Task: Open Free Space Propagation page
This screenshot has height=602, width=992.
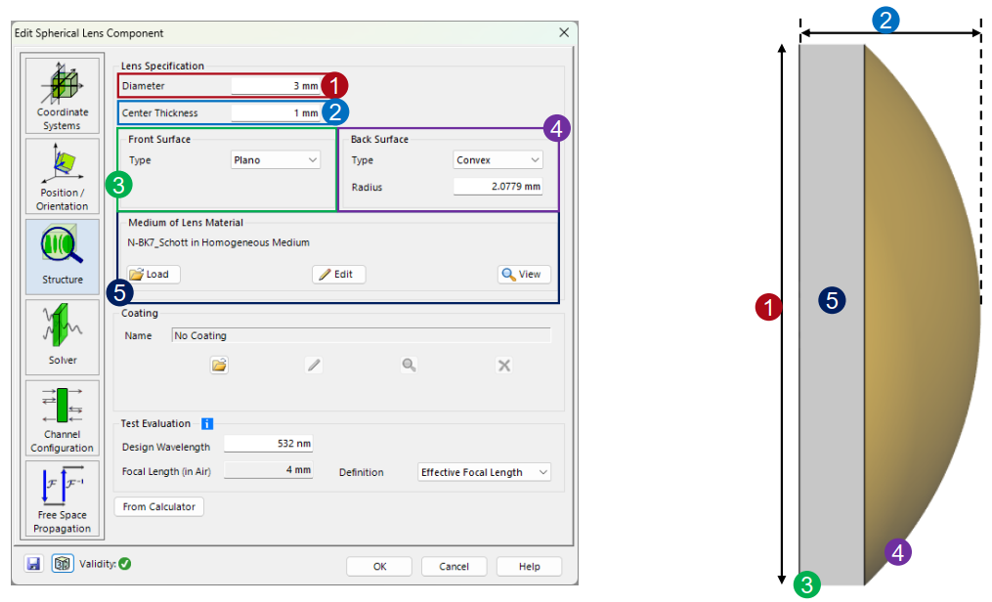Action: [62, 498]
